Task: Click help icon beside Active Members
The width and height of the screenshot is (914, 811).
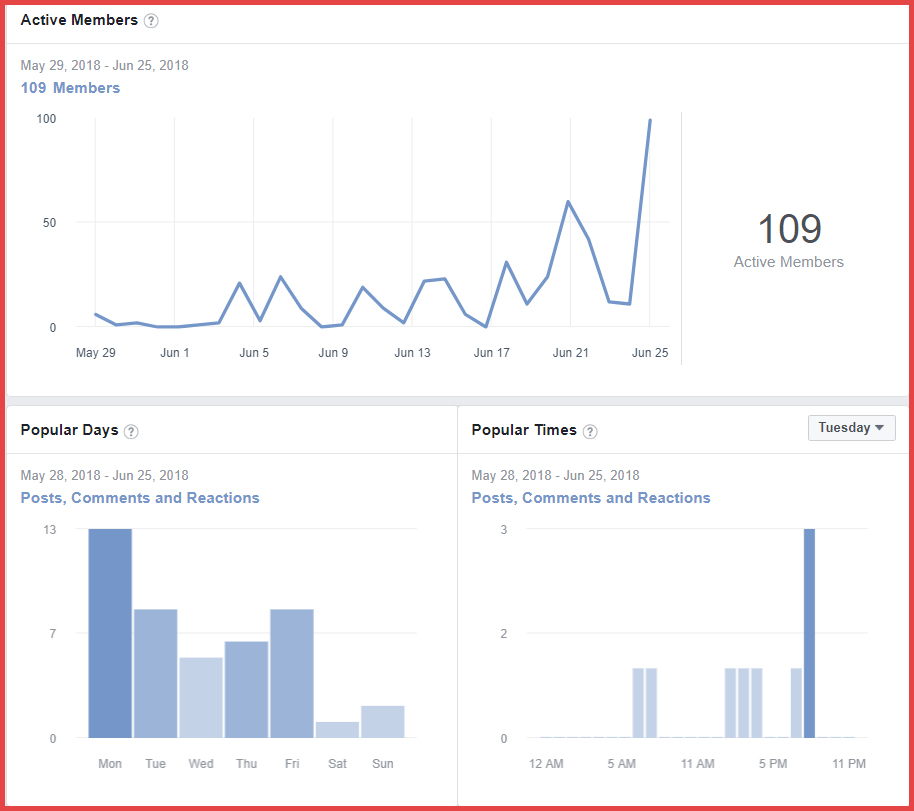Action: click(x=151, y=21)
